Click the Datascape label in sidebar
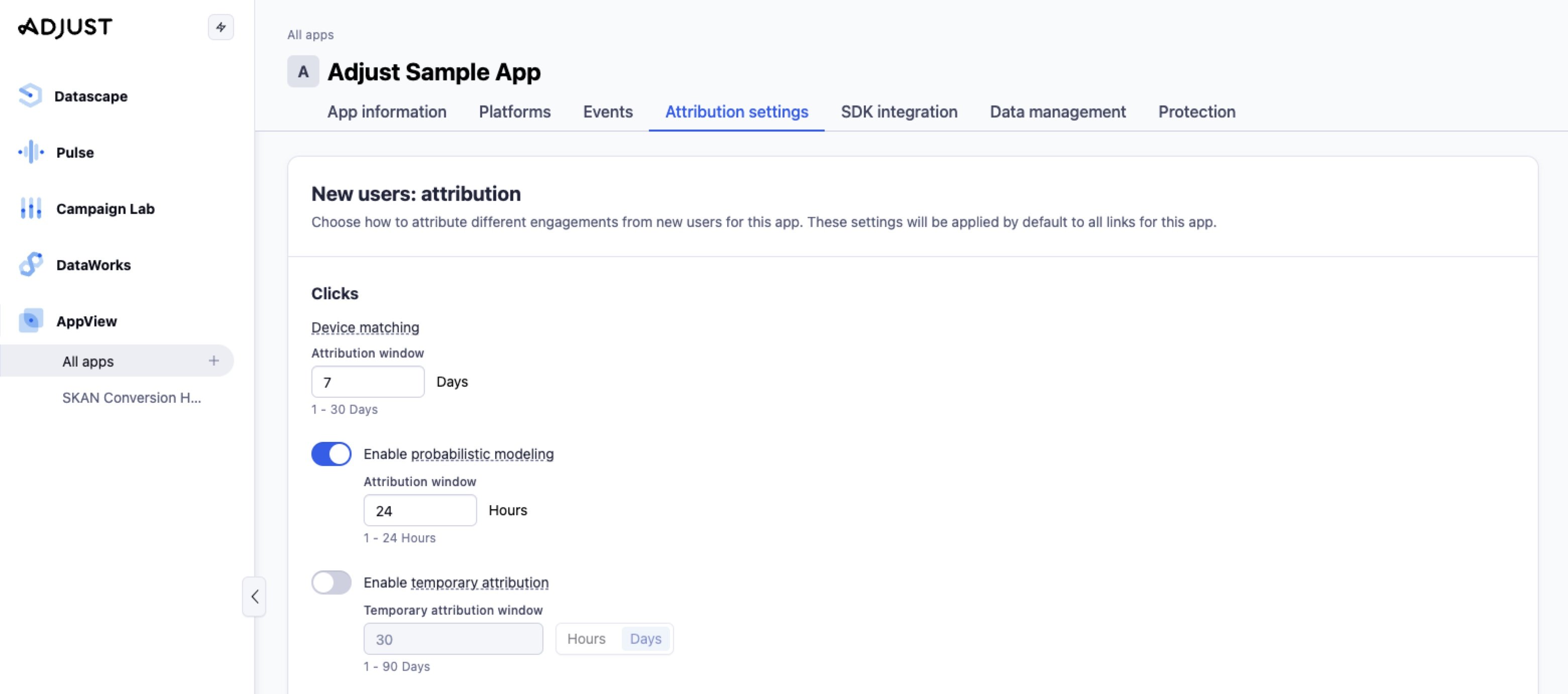 [91, 96]
